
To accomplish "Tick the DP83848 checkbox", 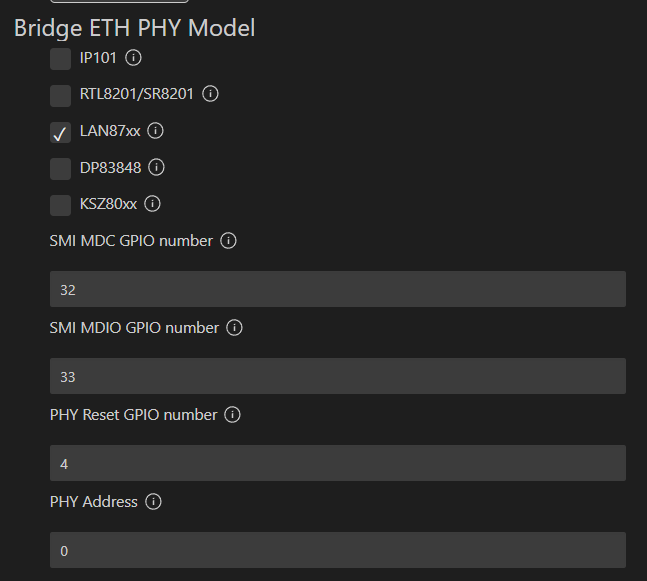I will pos(60,169).
